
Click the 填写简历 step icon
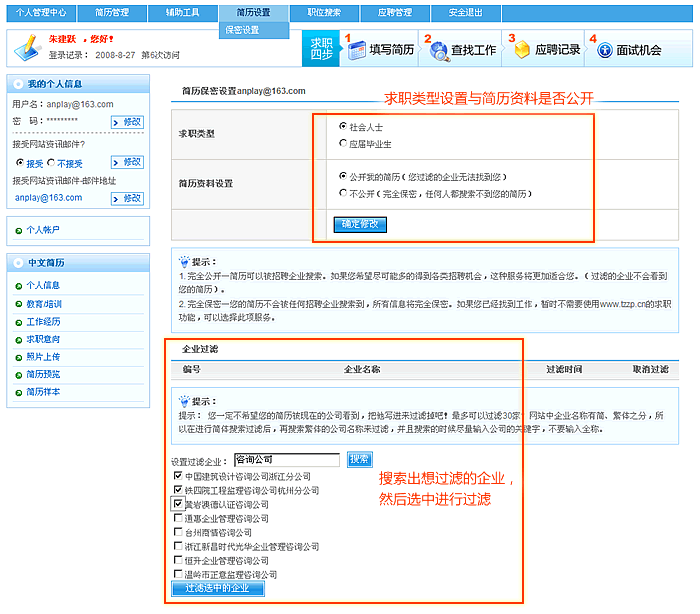coord(356,51)
